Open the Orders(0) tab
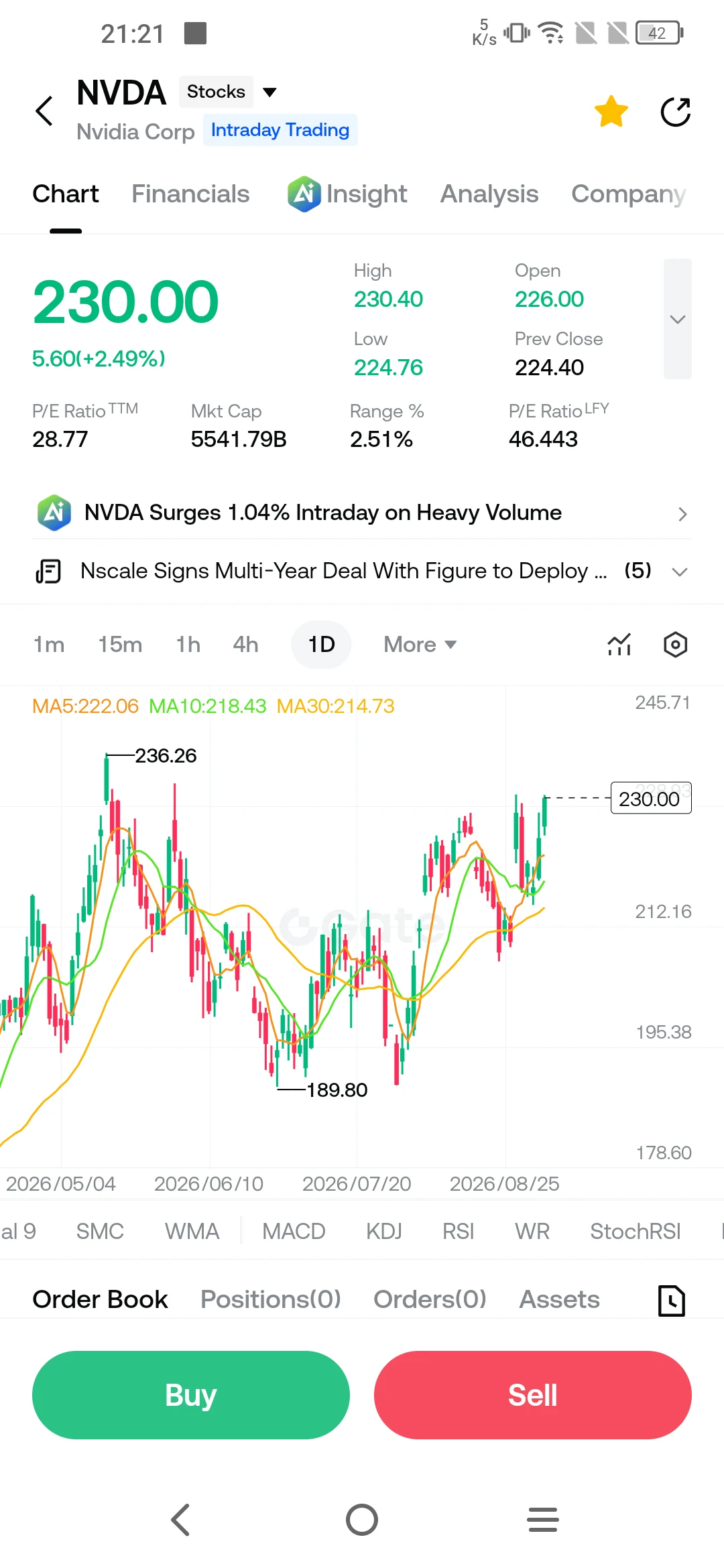This screenshot has height=1568, width=724. click(x=430, y=1299)
